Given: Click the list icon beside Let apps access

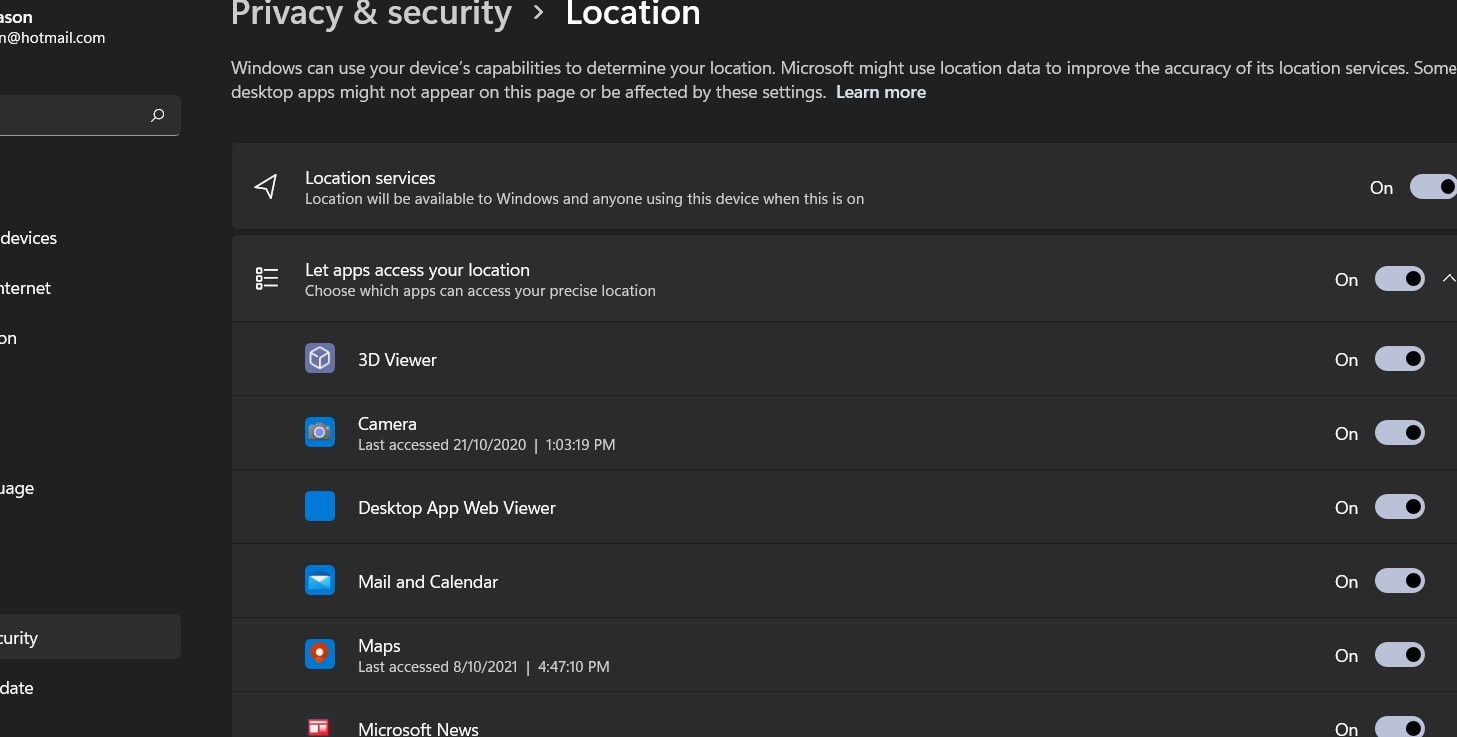Looking at the screenshot, I should pos(266,279).
